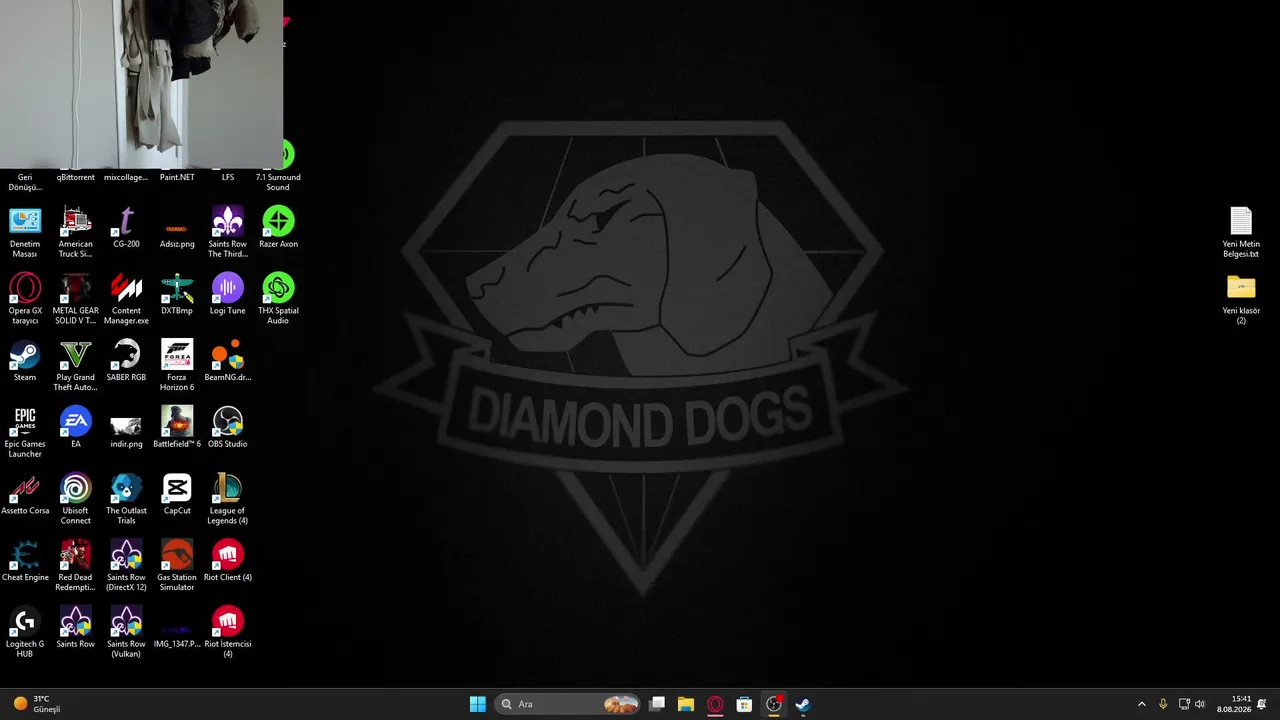Select the Yeni Metin Belgesi.txt file
1280x720 pixels.
coord(1241,232)
